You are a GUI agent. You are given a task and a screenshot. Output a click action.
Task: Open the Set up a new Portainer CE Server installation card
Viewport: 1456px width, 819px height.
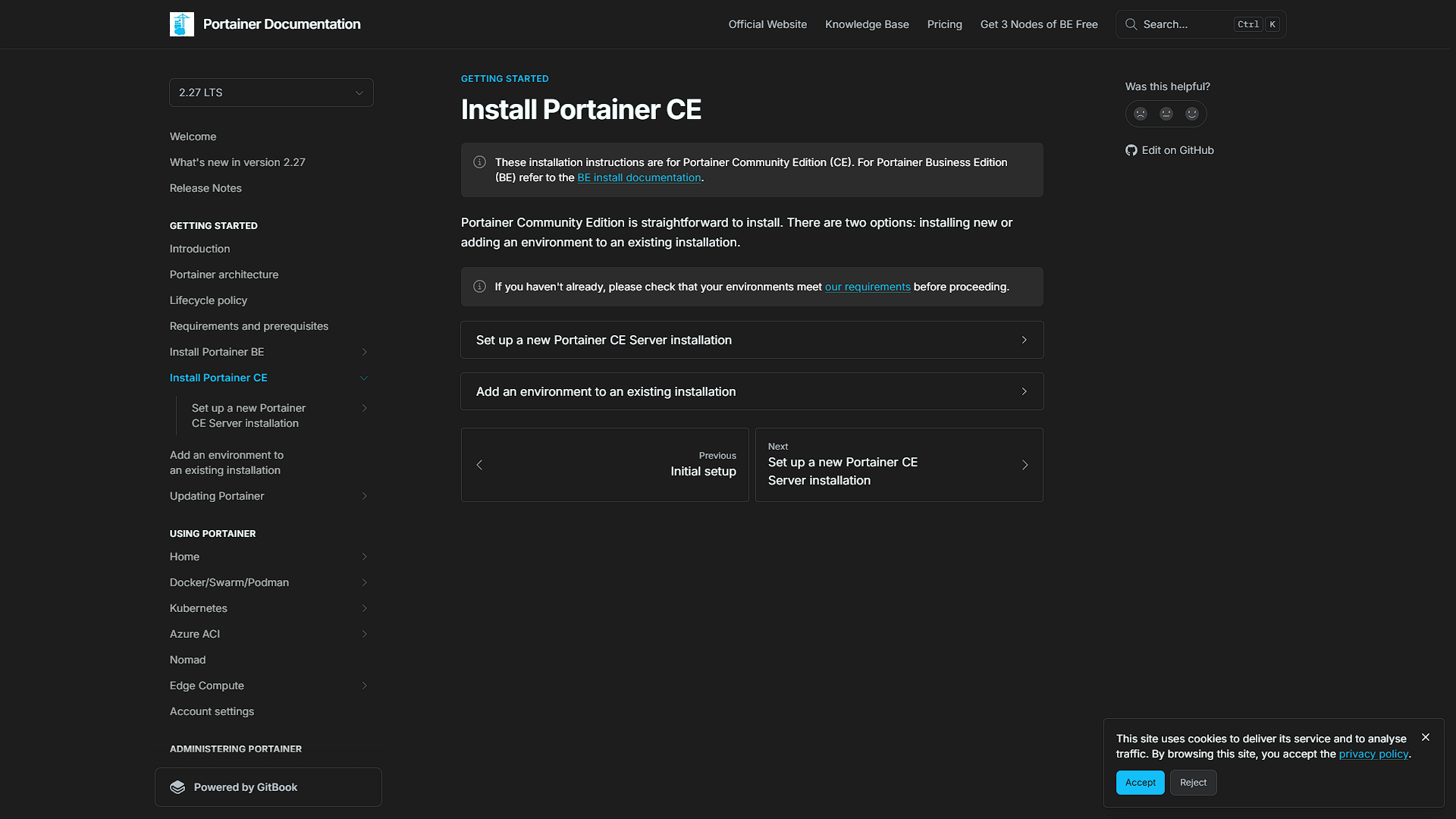(x=752, y=340)
